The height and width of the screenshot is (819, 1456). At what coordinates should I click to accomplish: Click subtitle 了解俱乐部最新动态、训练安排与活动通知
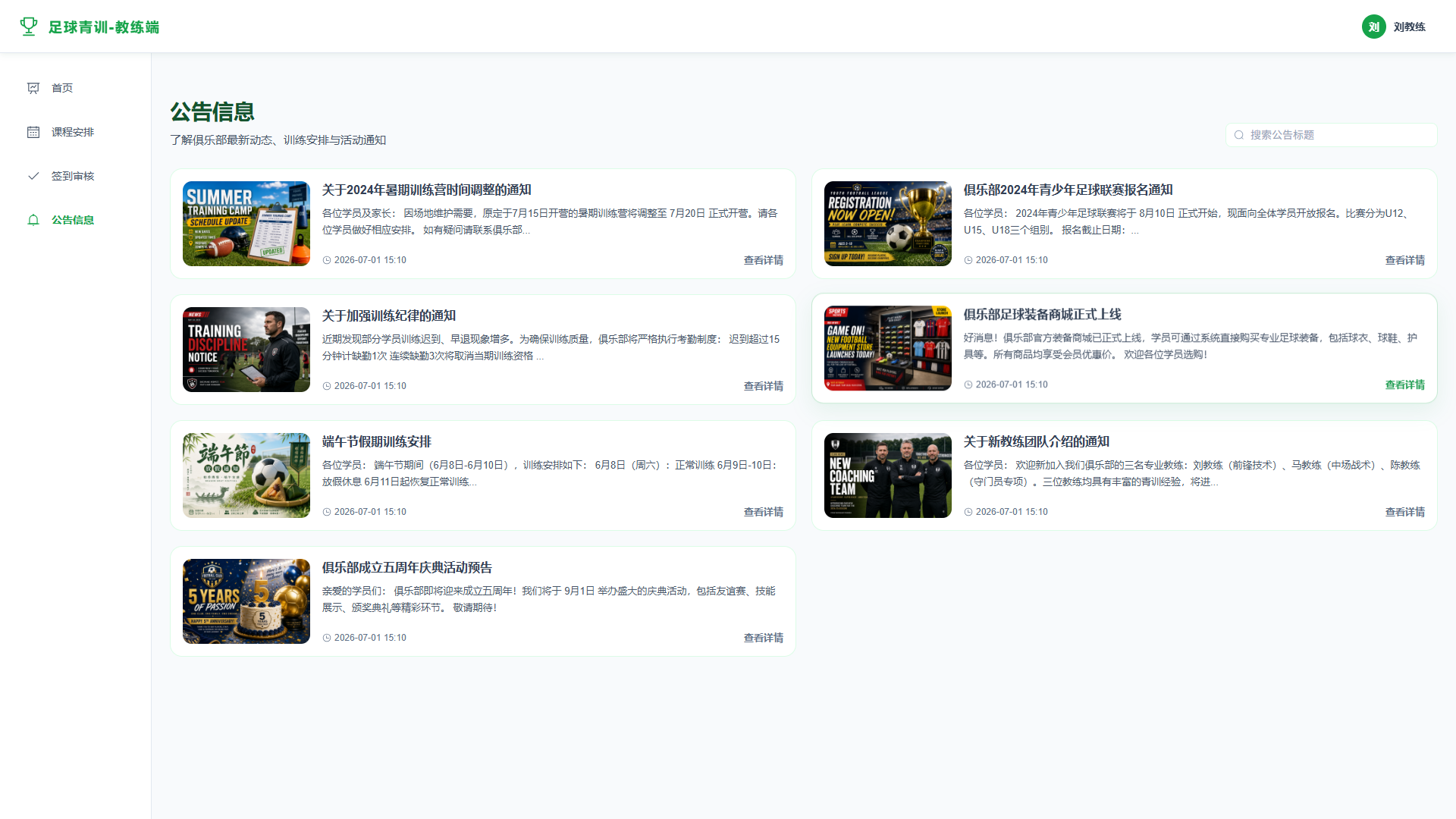tap(278, 140)
